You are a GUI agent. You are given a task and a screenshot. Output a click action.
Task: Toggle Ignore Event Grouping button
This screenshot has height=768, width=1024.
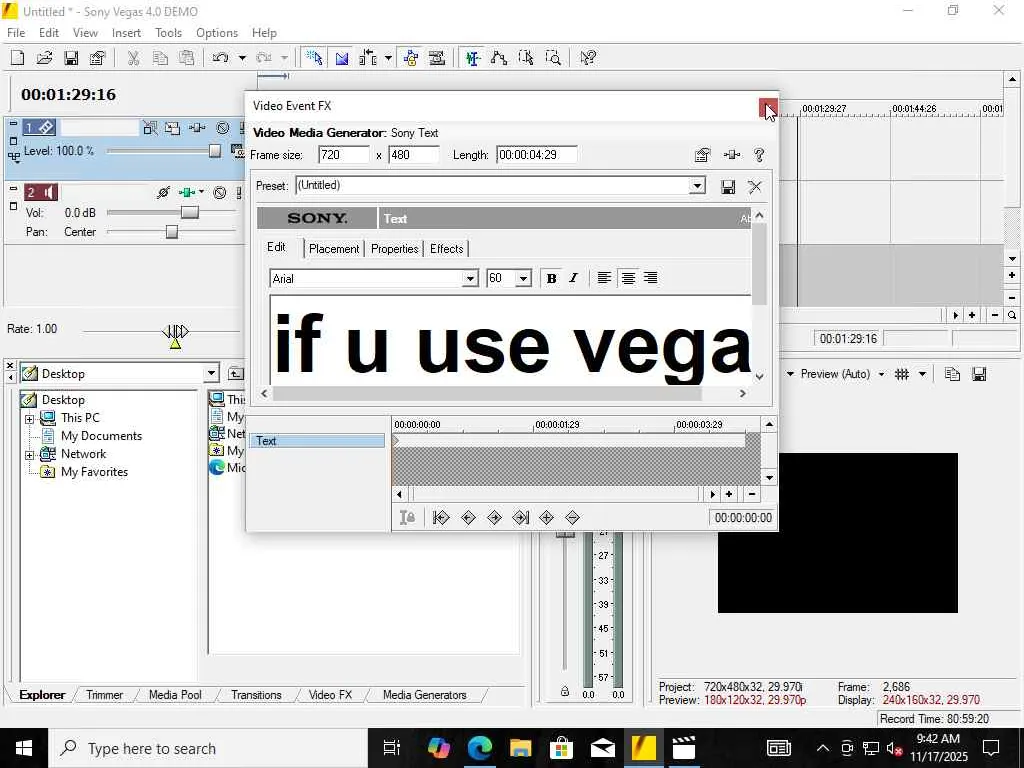point(437,58)
